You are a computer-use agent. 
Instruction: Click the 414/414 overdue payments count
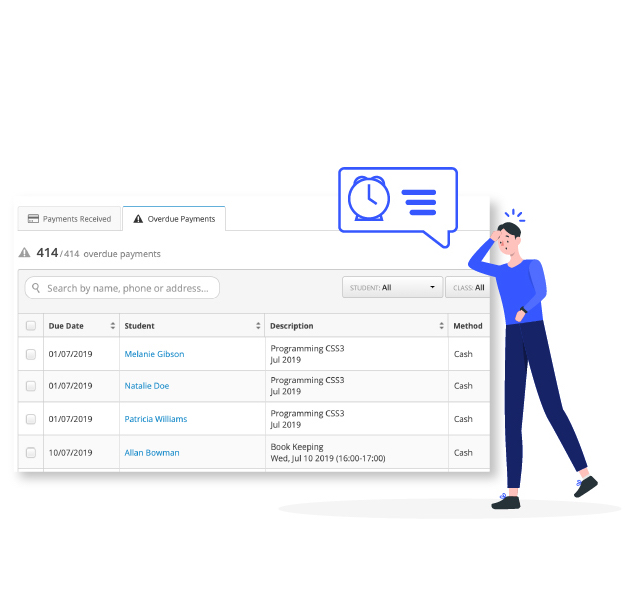pos(98,253)
